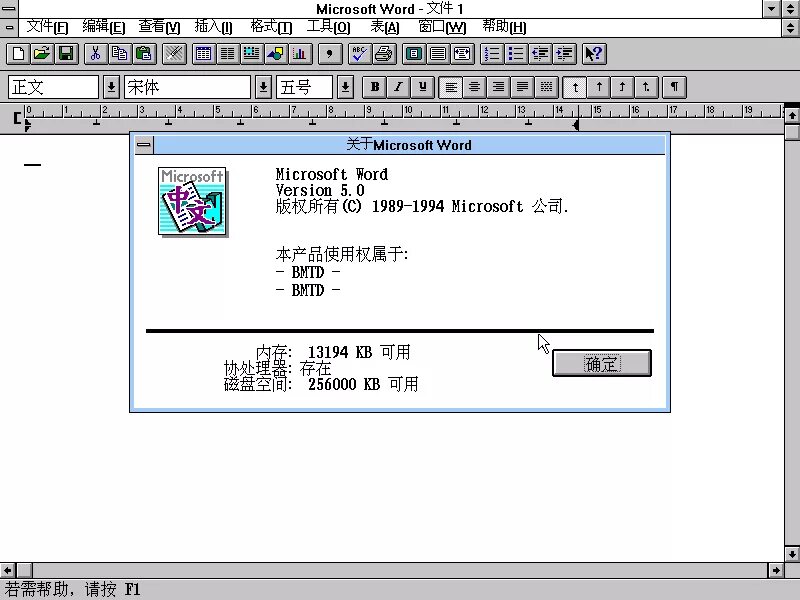The height and width of the screenshot is (600, 800).
Task: Set justified paragraph alignment
Action: [x=522, y=87]
